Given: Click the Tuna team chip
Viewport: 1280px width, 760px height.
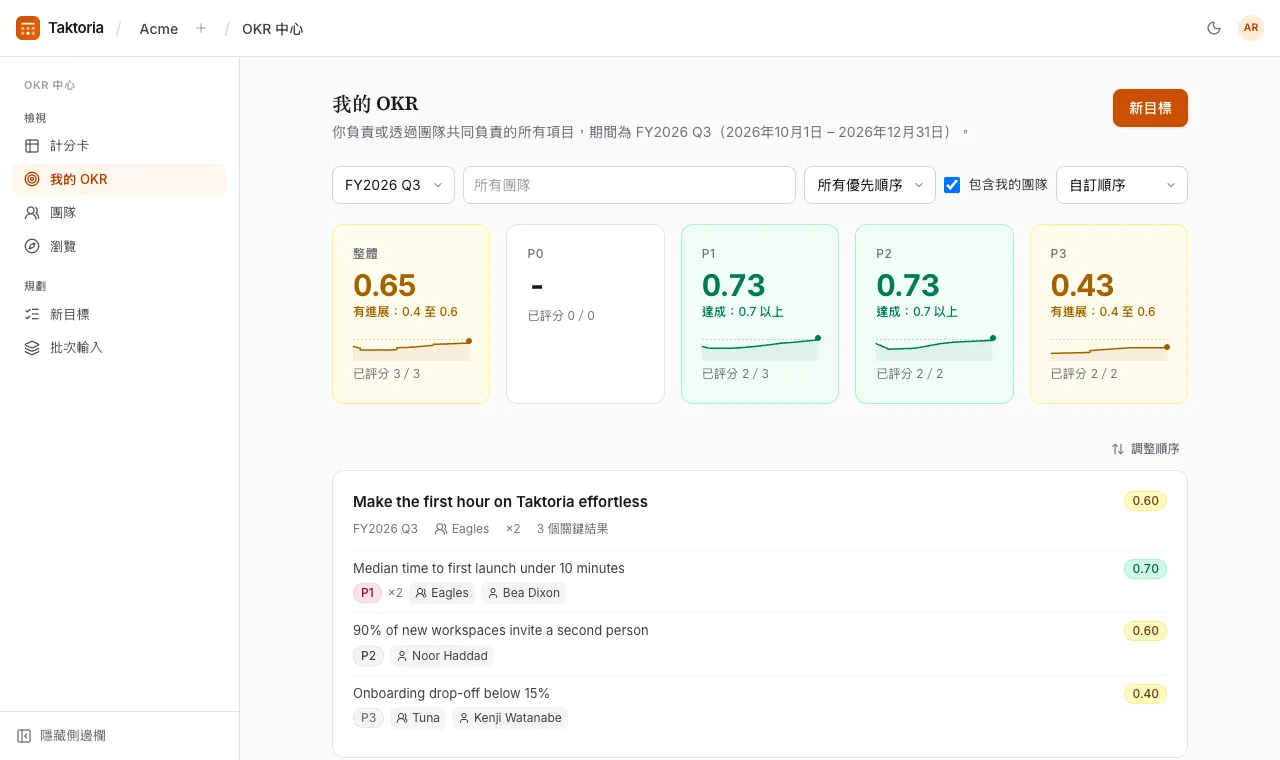Looking at the screenshot, I should 418,718.
